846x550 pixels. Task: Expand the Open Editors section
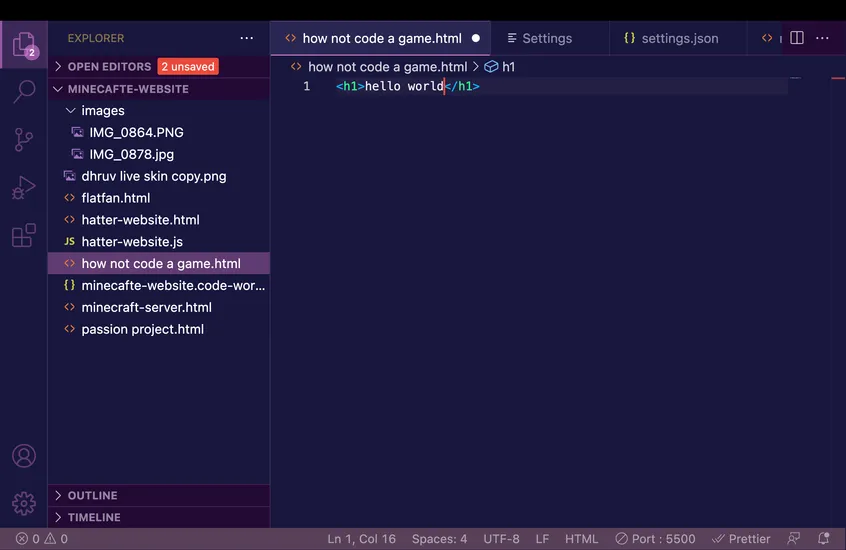109,67
